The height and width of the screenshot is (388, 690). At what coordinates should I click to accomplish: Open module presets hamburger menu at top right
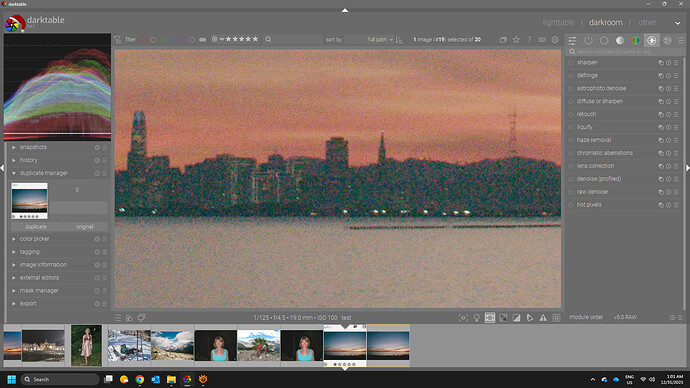(x=681, y=40)
